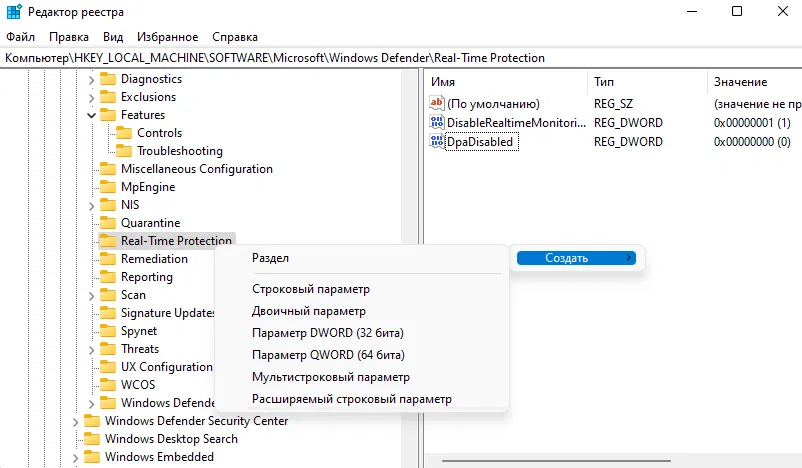Expand the Diagnostics tree node
802x468 pixels.
[x=91, y=79]
